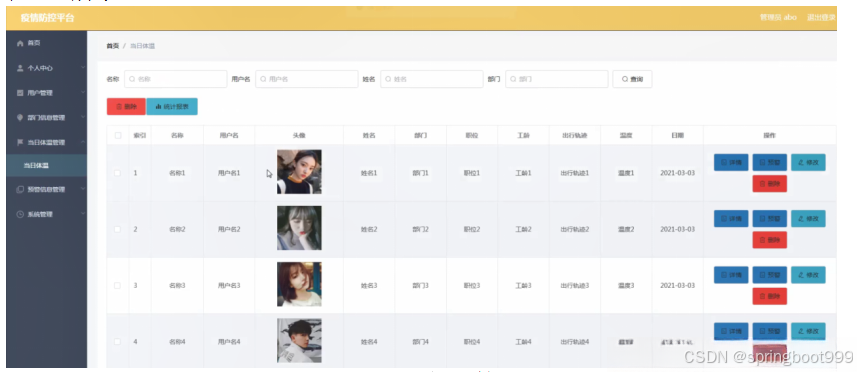This screenshot has height=372, width=857.
Task: Toggle the select-all checkbox in table header
Action: coord(118,135)
